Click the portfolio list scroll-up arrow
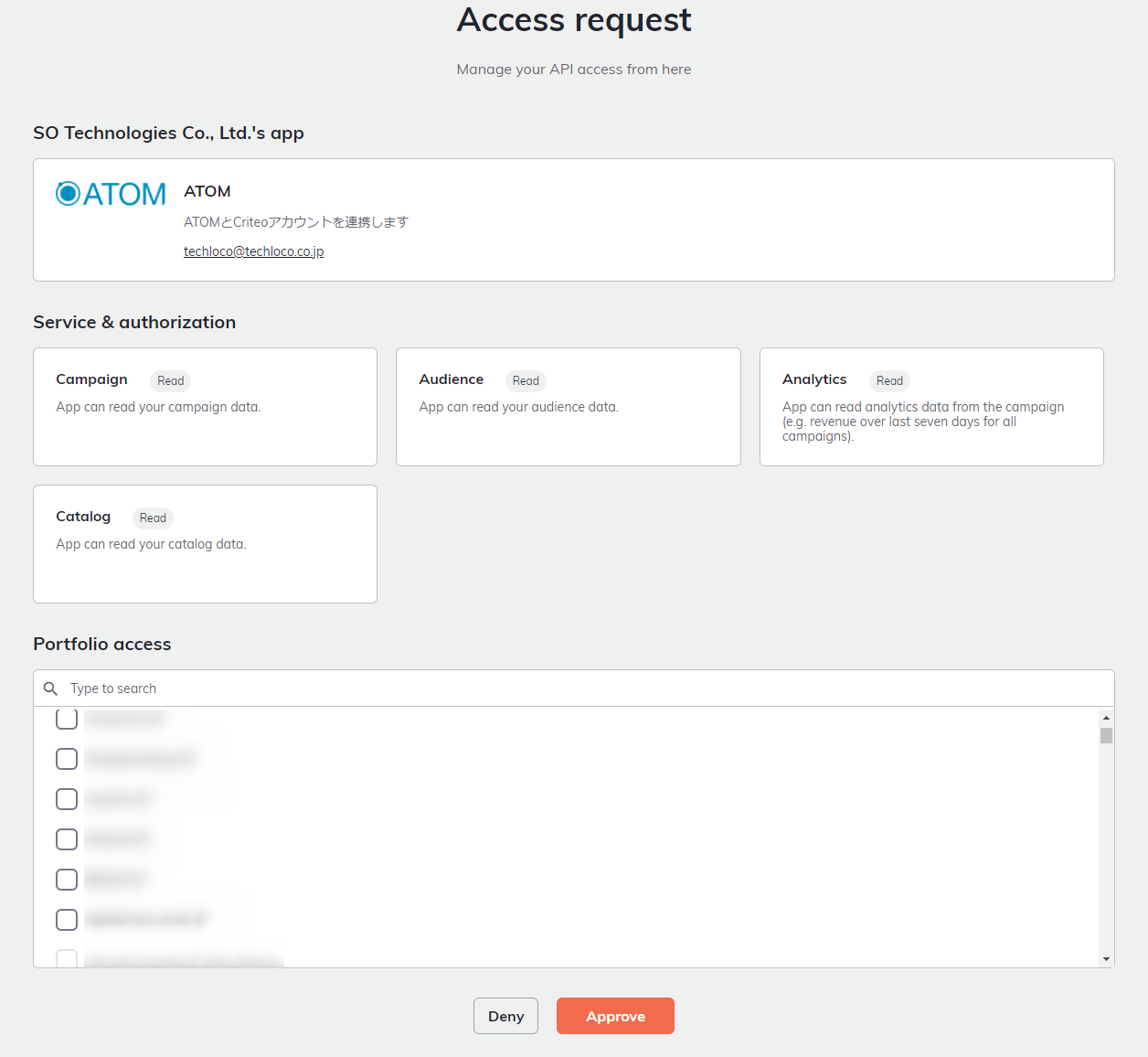Viewport: 1148px width, 1057px height. 1106,718
